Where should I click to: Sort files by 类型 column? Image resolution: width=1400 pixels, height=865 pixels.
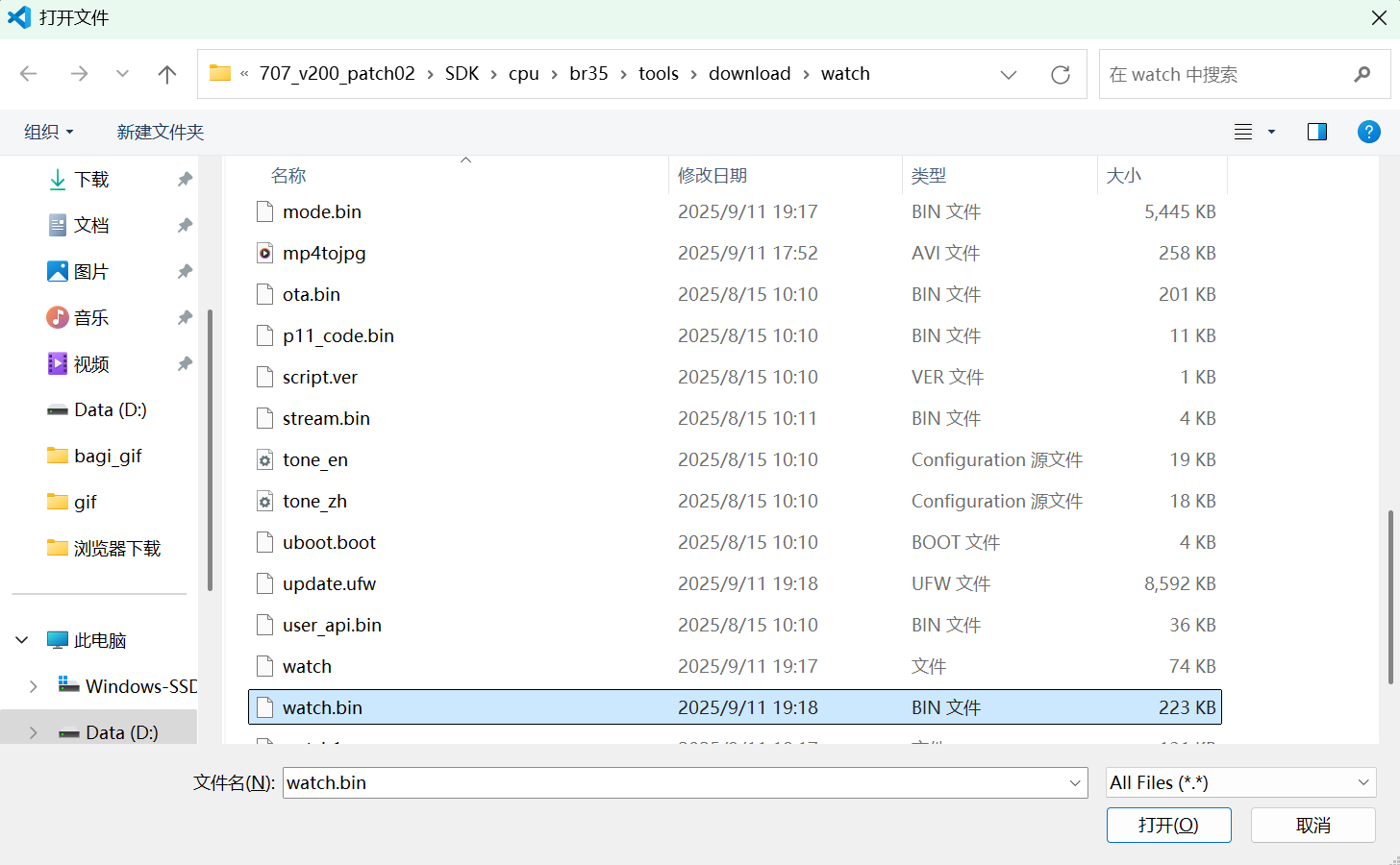[x=929, y=176]
